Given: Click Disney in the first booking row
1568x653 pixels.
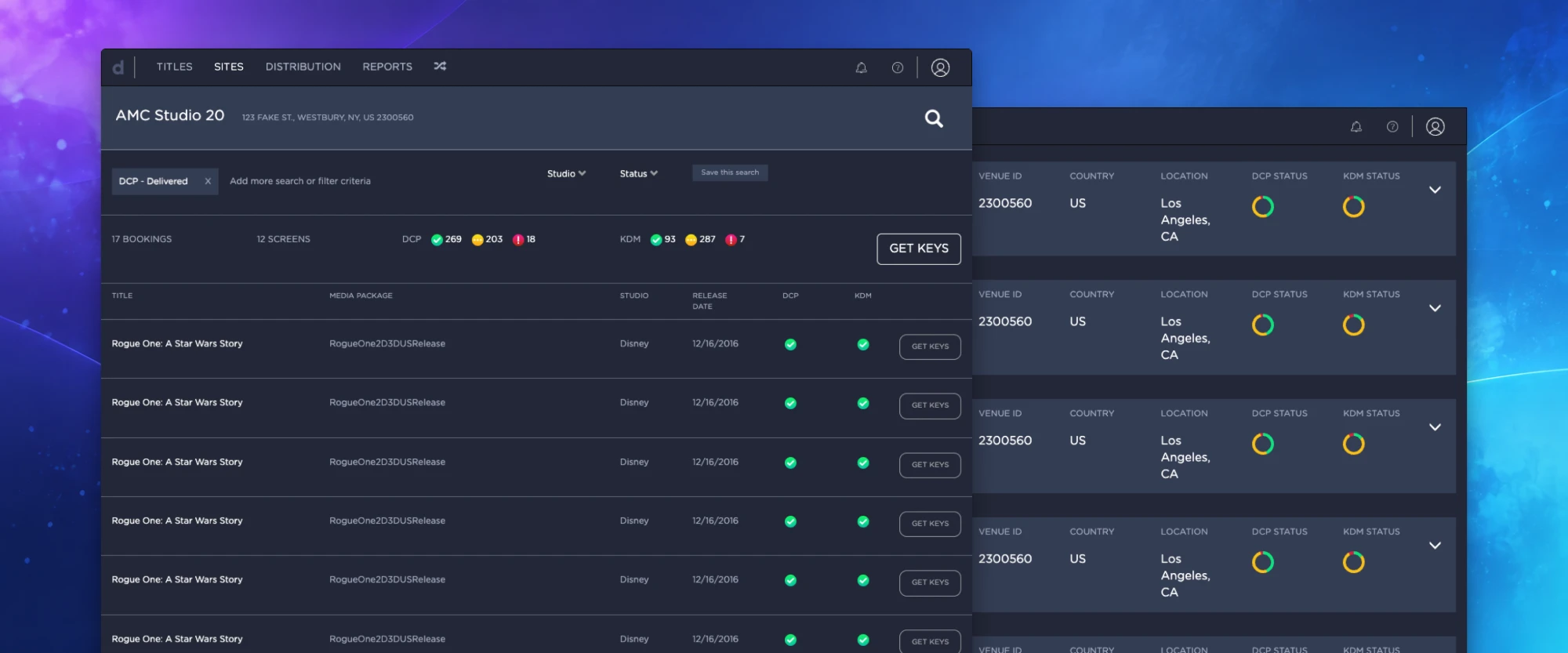Looking at the screenshot, I should tap(634, 343).
